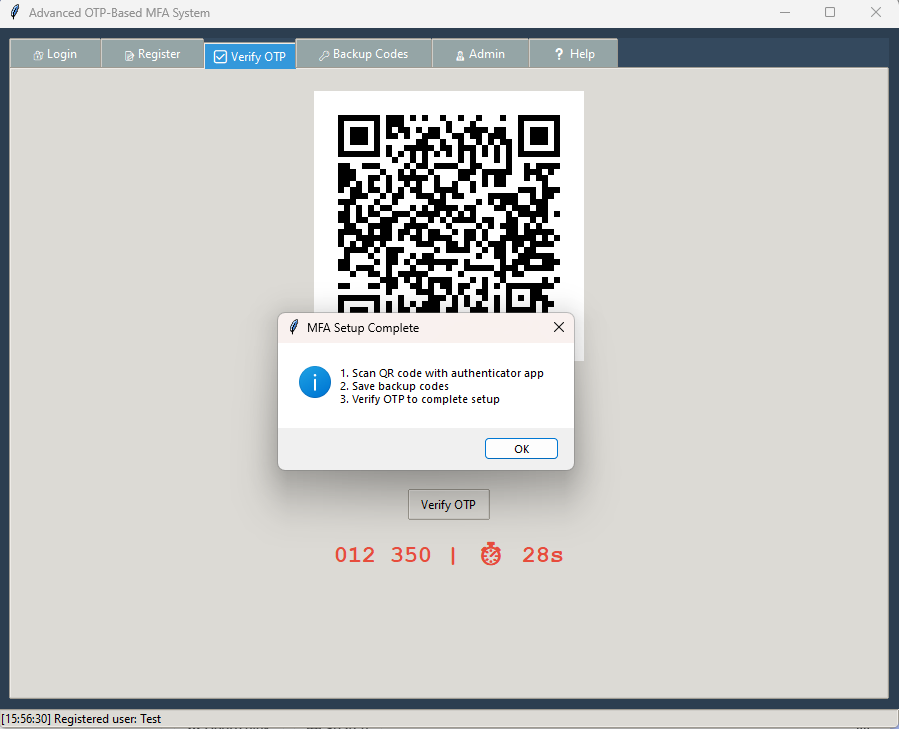The height and width of the screenshot is (729, 899).
Task: Maximize the Advanced OTP-Based MFA System window
Action: point(830,13)
